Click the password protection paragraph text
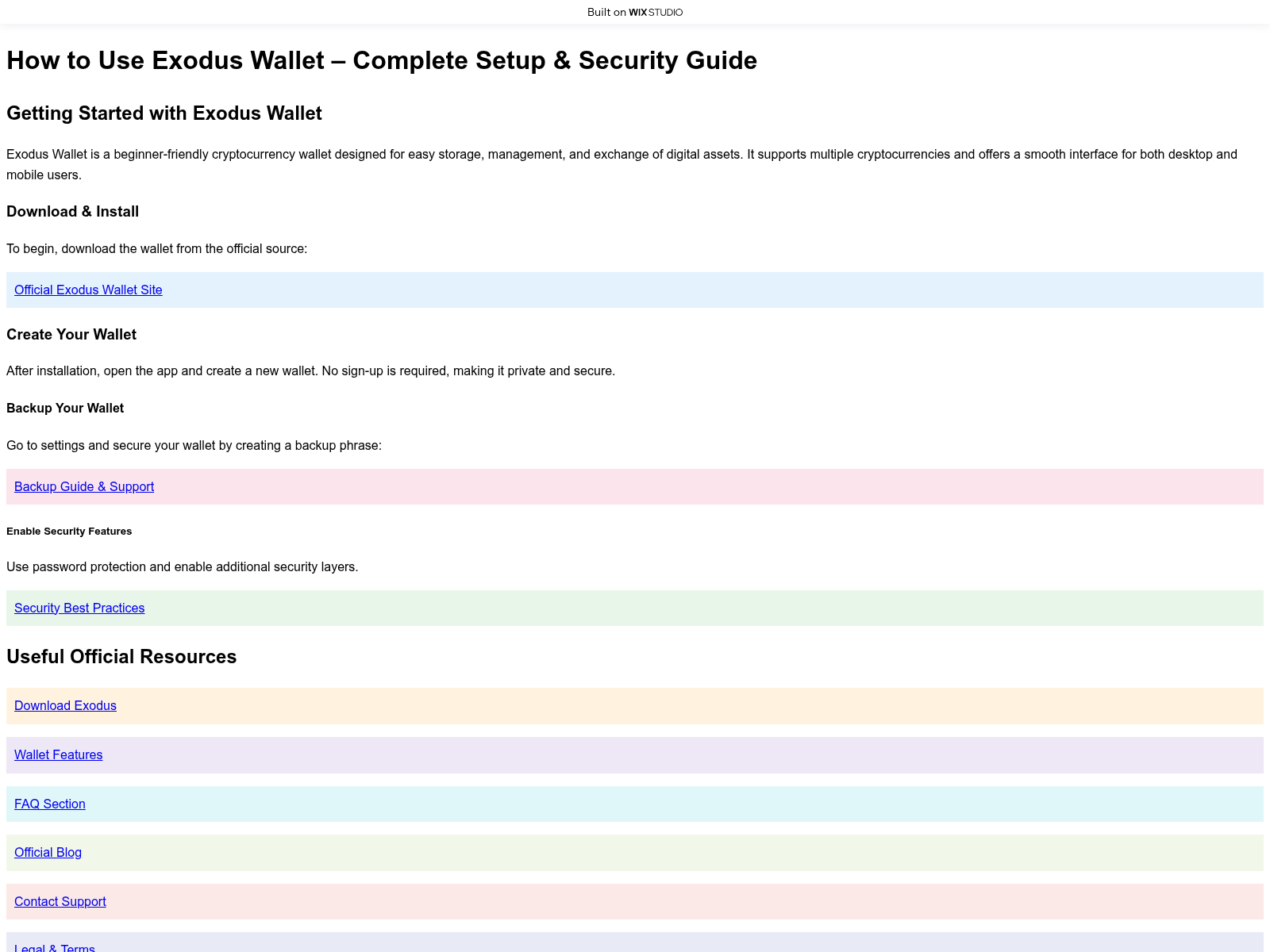Screen dimensions: 1270x952 tap(183, 567)
